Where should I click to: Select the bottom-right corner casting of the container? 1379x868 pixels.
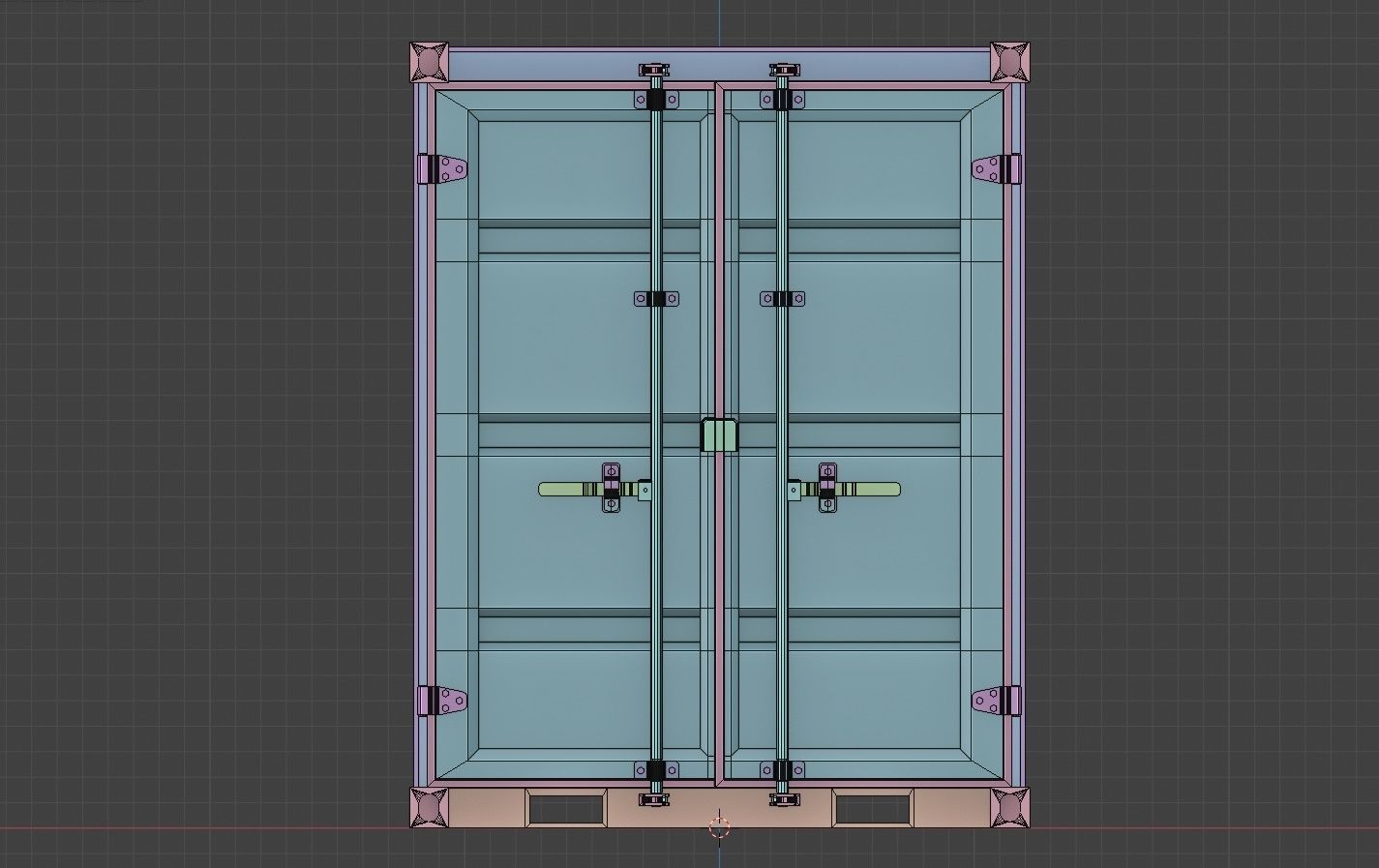(1009, 808)
